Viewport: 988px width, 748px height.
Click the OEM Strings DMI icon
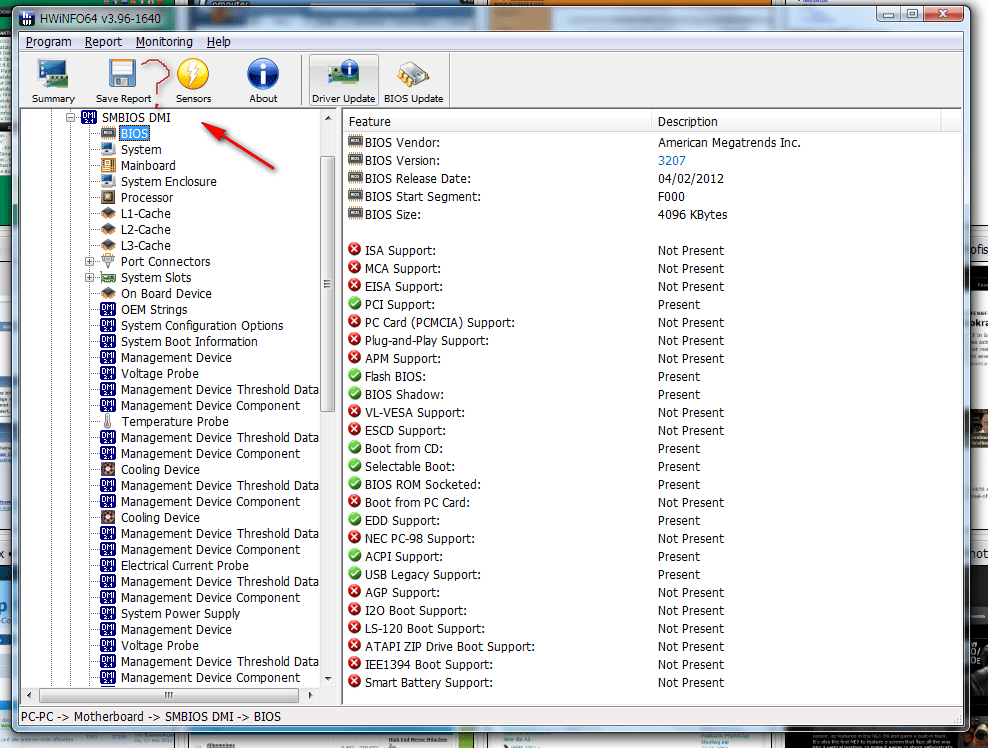[x=108, y=309]
